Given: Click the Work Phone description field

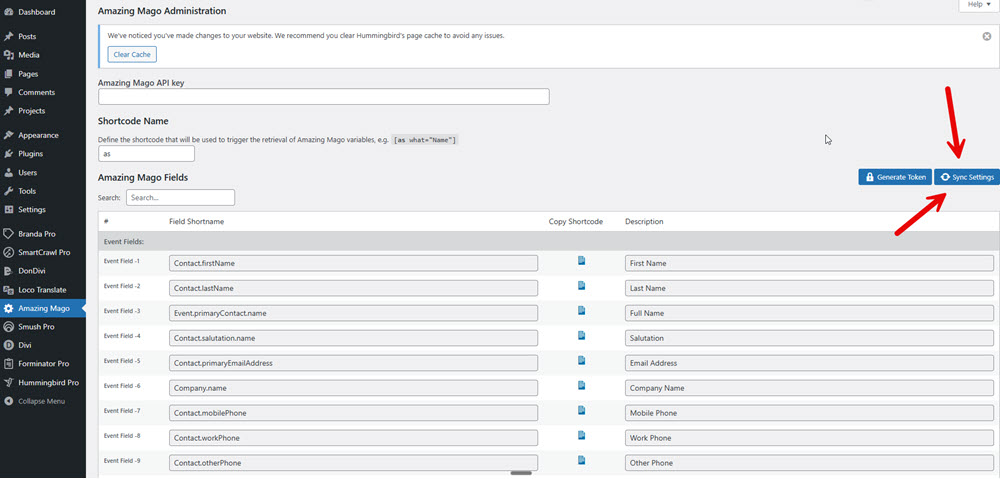Looking at the screenshot, I should coord(809,438).
